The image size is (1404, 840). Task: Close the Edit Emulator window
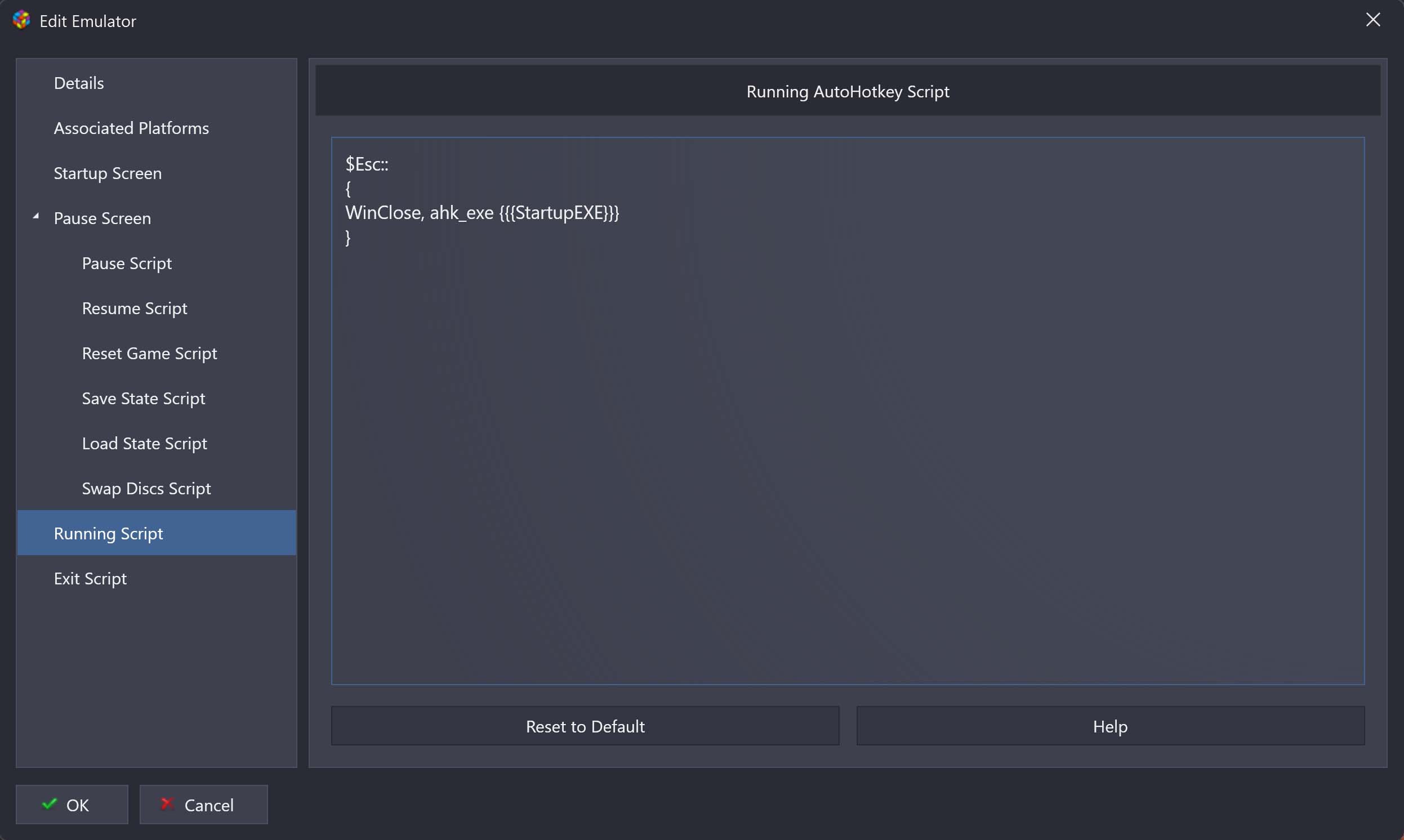1373,20
